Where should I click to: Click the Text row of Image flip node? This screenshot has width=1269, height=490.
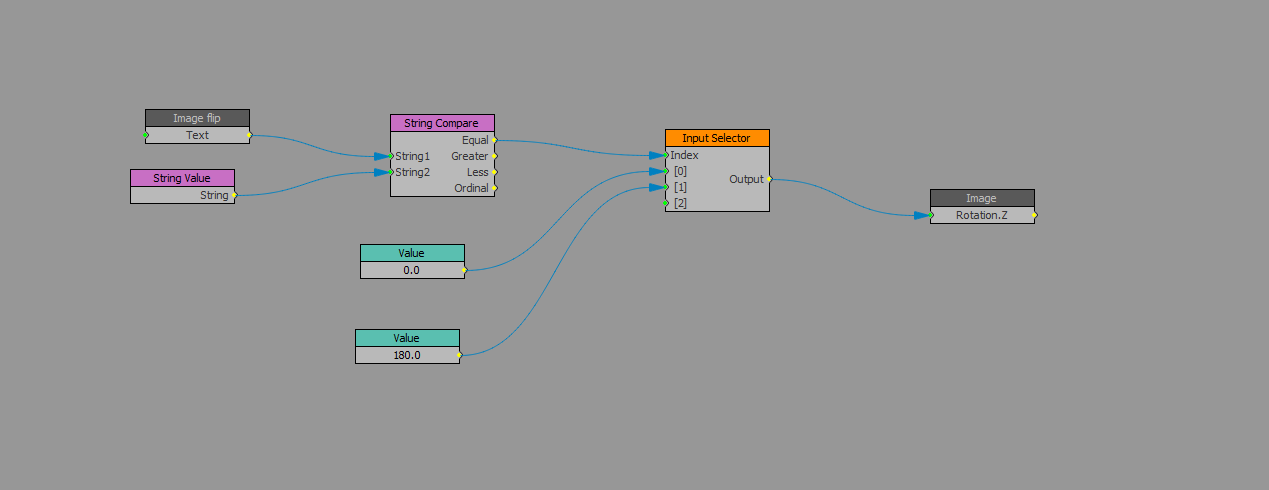(197, 135)
